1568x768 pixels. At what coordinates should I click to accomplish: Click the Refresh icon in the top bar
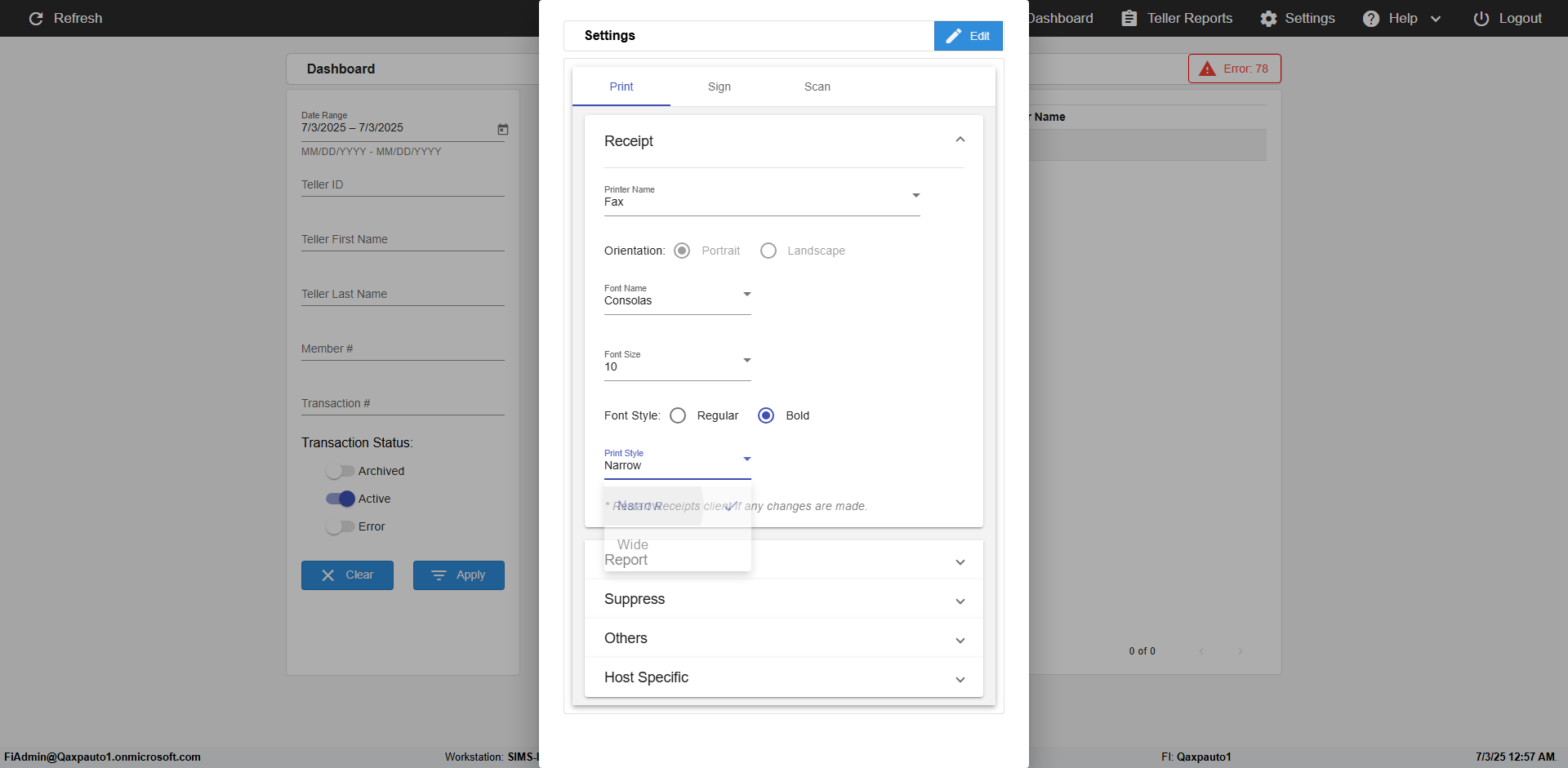[x=36, y=18]
